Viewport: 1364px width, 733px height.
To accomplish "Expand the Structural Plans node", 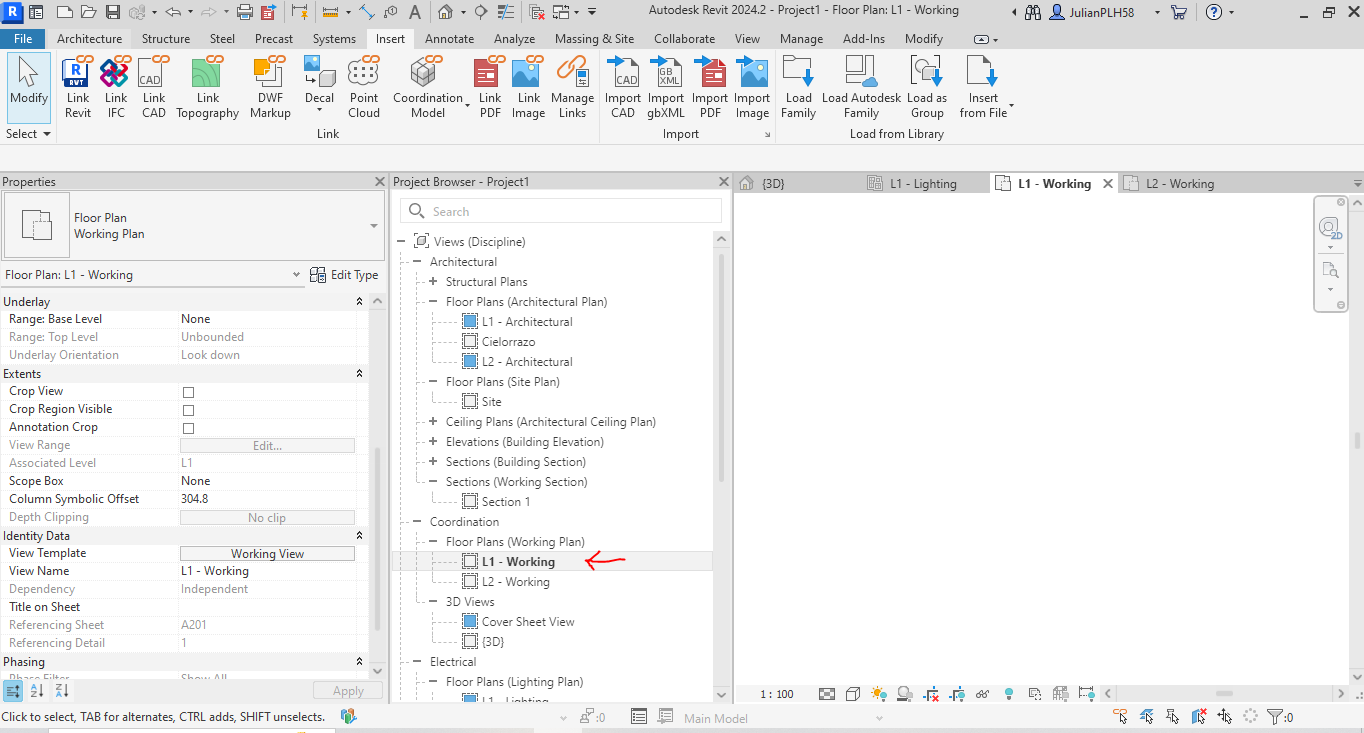I will [433, 282].
